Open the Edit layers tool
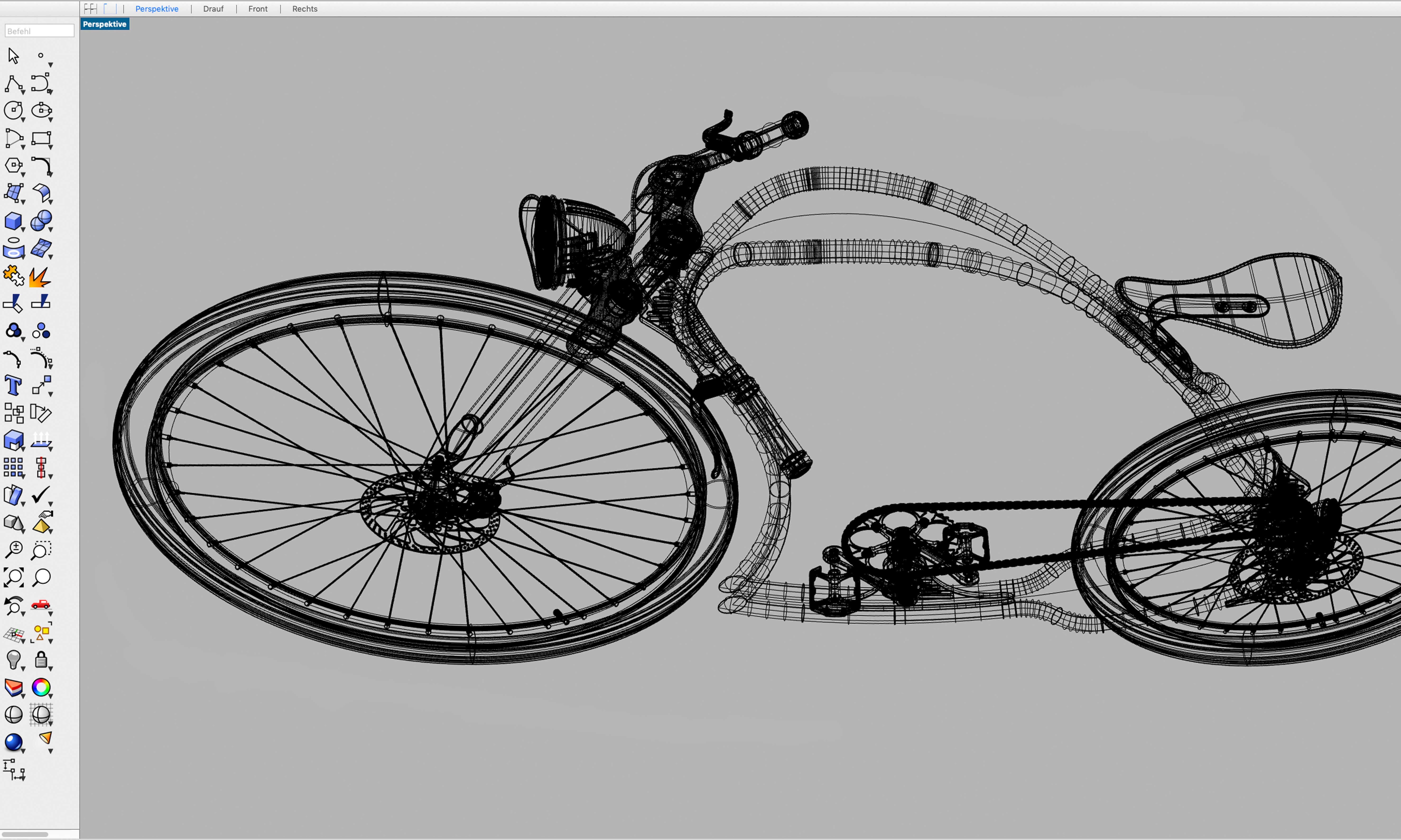 point(14,688)
